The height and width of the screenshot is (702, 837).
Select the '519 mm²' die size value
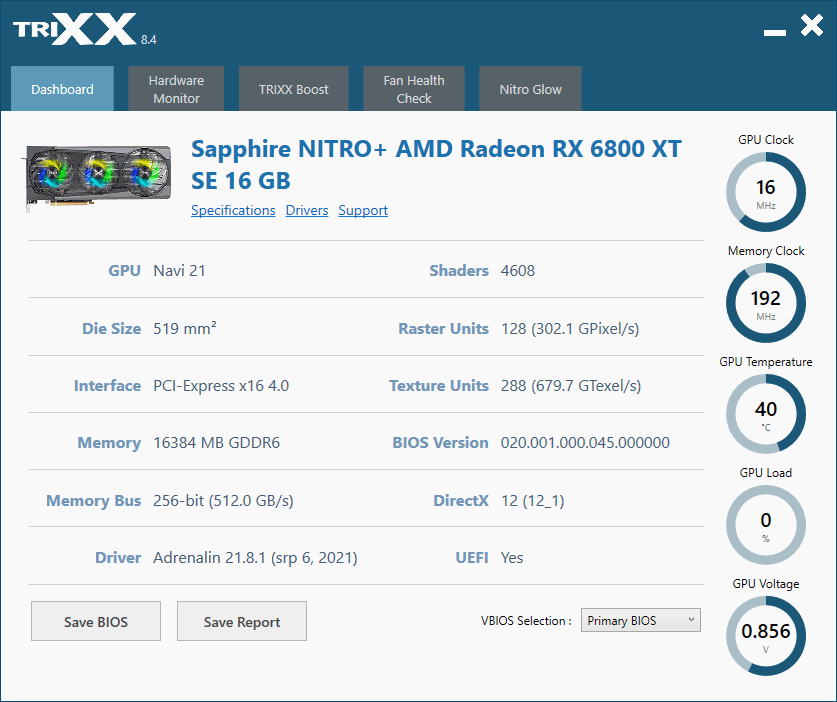point(185,328)
